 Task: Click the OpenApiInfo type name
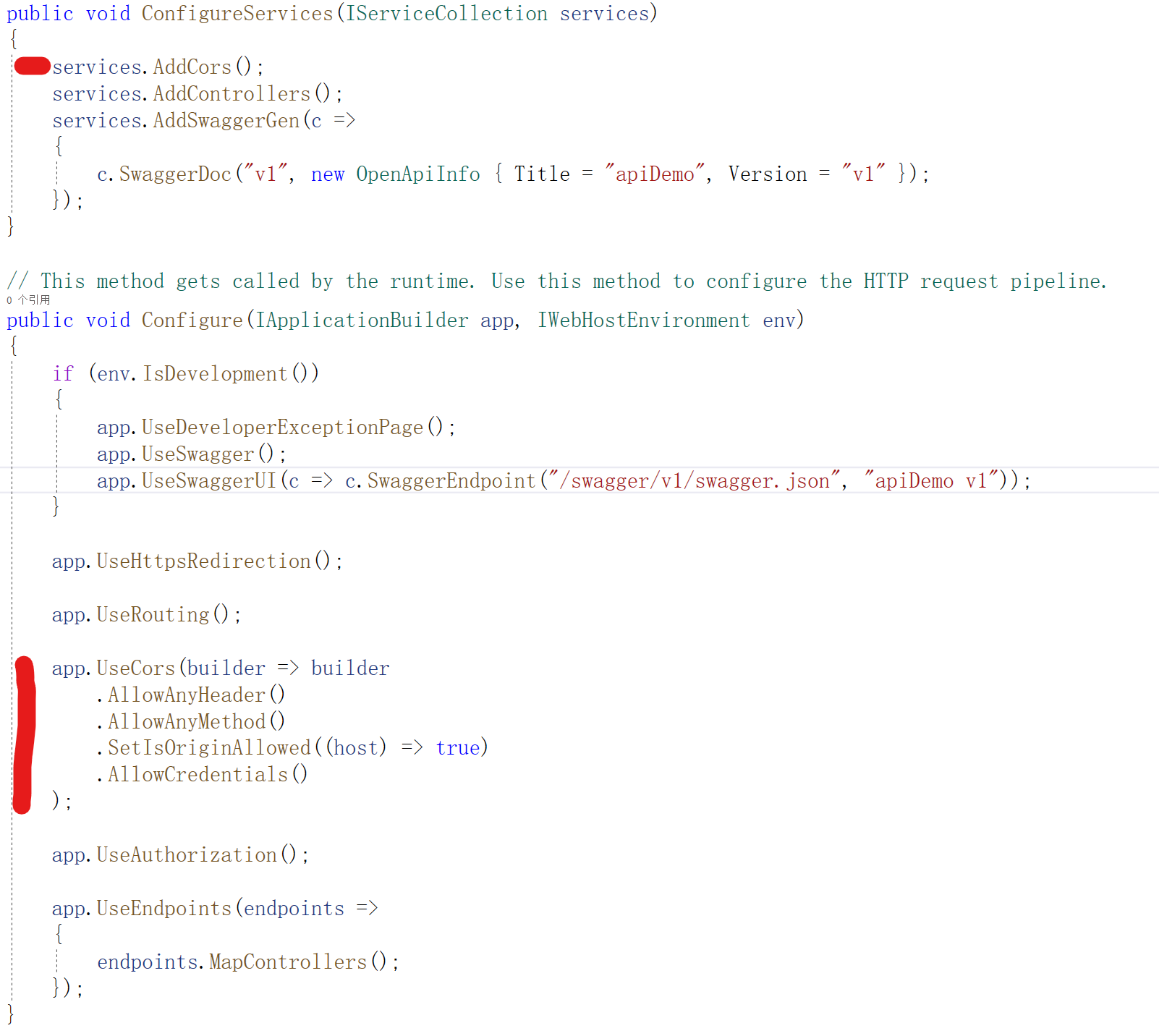tap(418, 174)
